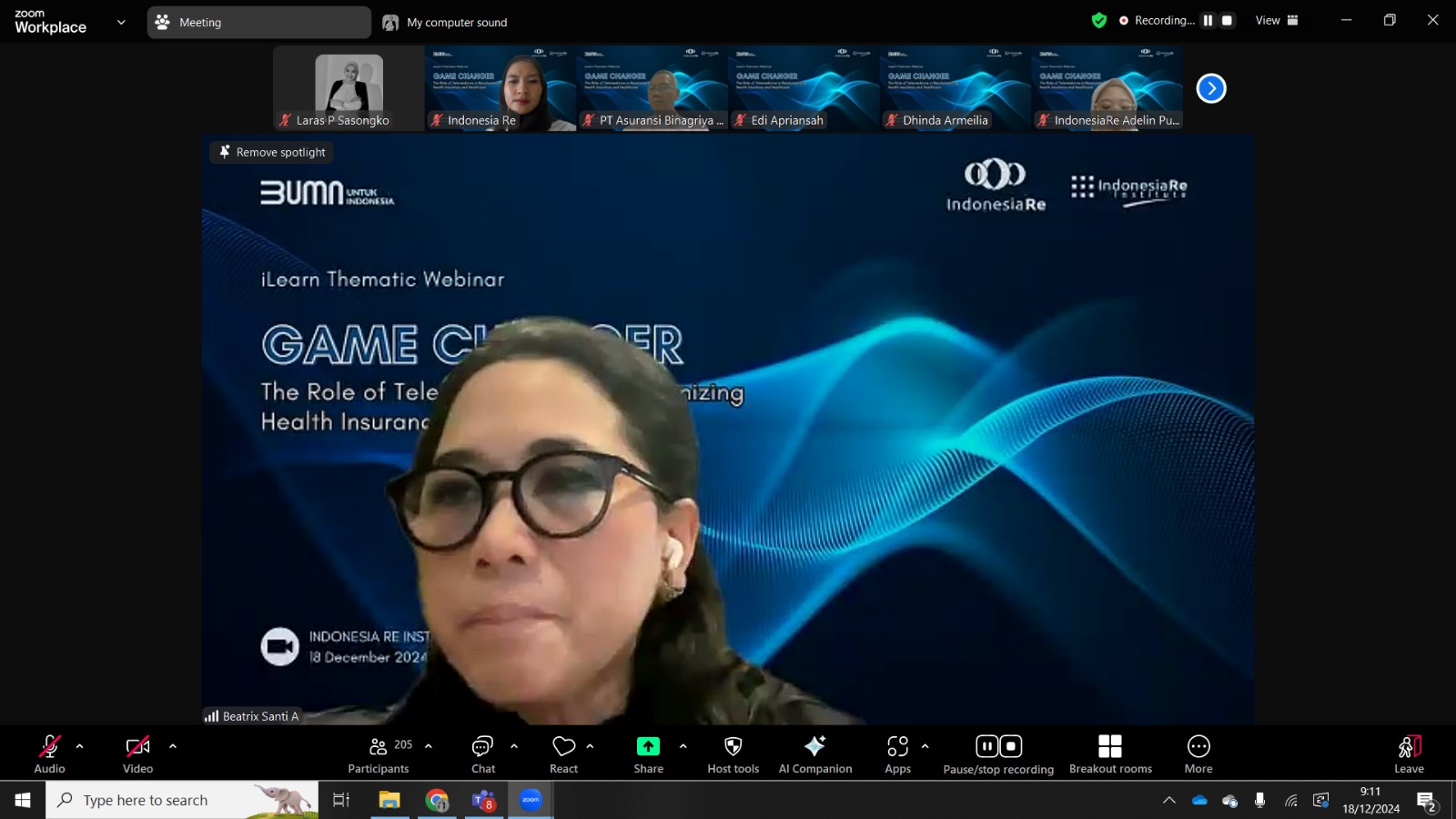Unmute using the Audio microphone icon

tap(49, 747)
